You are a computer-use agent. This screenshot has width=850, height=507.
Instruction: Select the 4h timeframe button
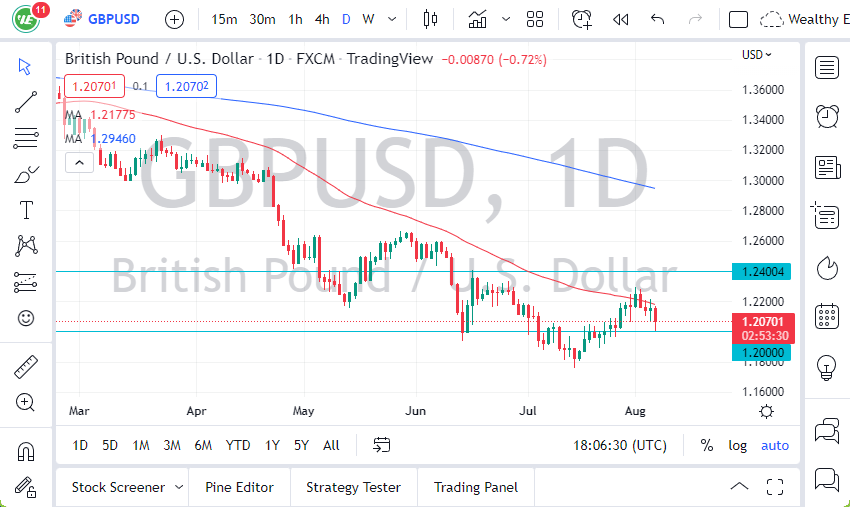[321, 19]
